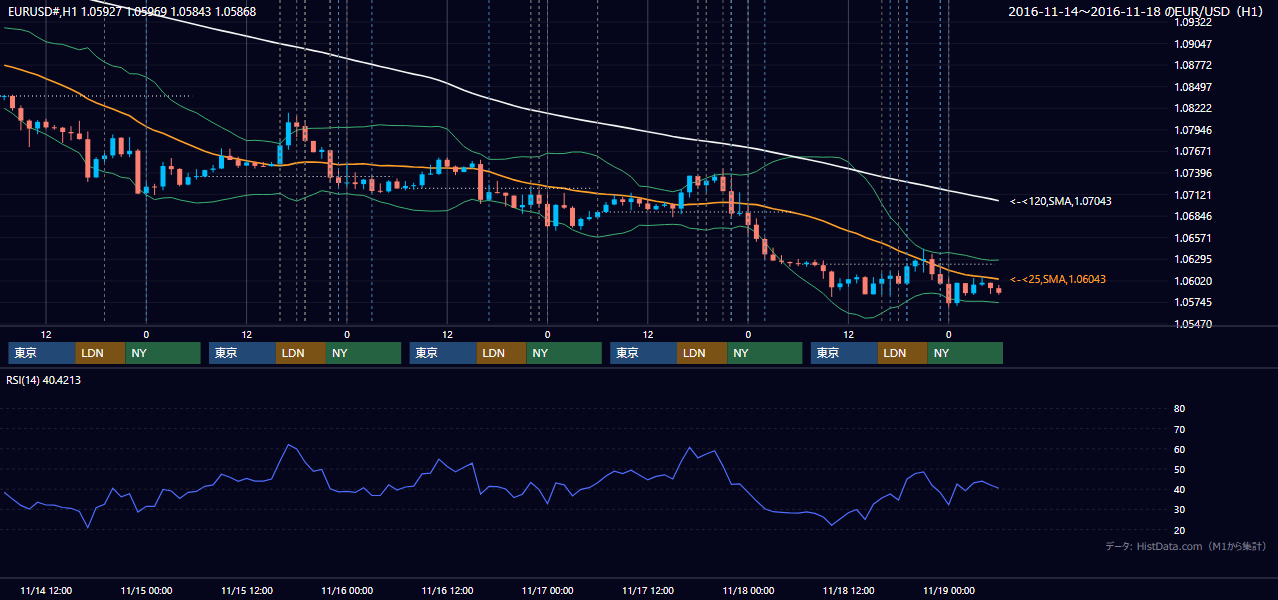Viewport: 1278px width, 600px height.
Task: Click RSI axis level 30
Action: coord(1179,510)
